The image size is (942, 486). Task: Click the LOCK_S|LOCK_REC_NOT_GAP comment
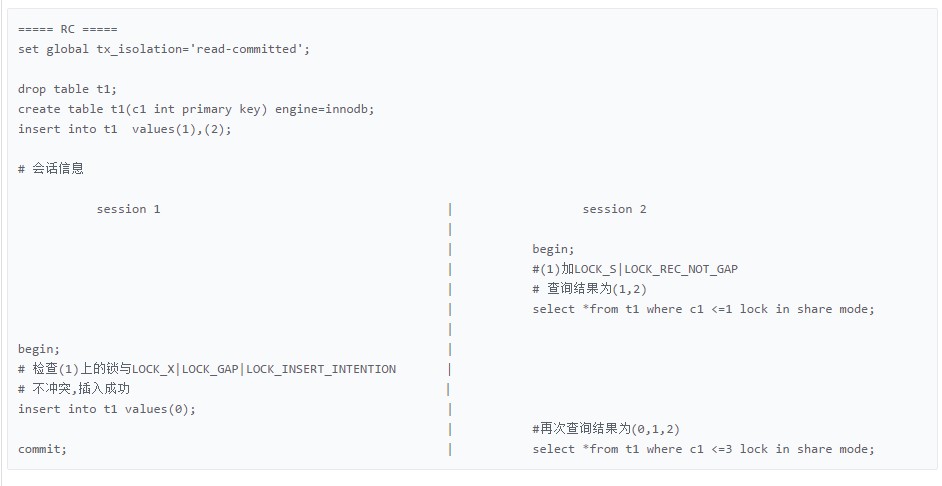pyautogui.click(x=635, y=269)
